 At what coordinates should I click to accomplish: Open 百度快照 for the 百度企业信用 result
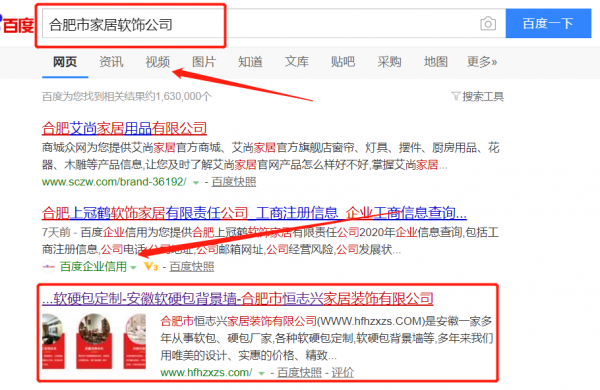pyautogui.click(x=192, y=266)
